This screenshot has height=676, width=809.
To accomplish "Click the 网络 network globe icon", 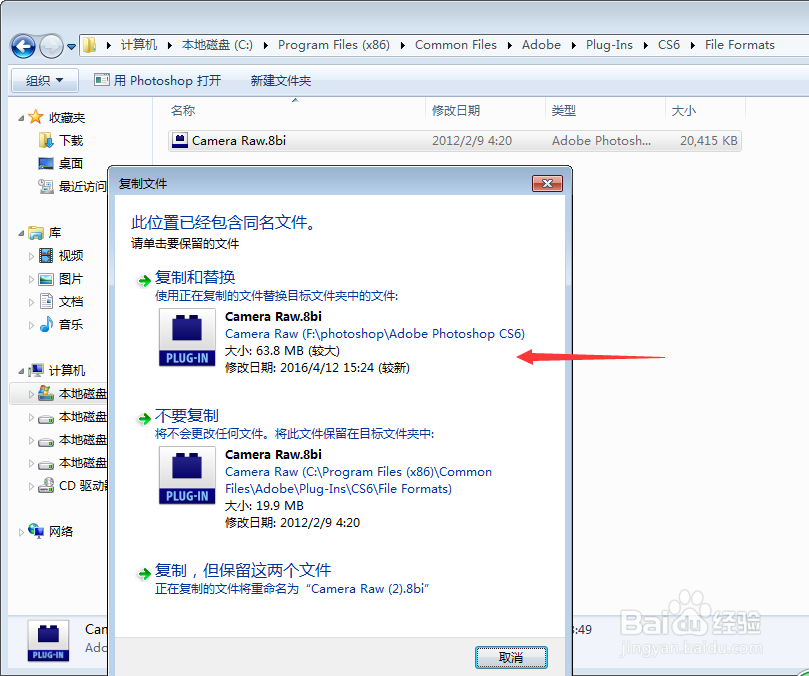I will coord(36,530).
